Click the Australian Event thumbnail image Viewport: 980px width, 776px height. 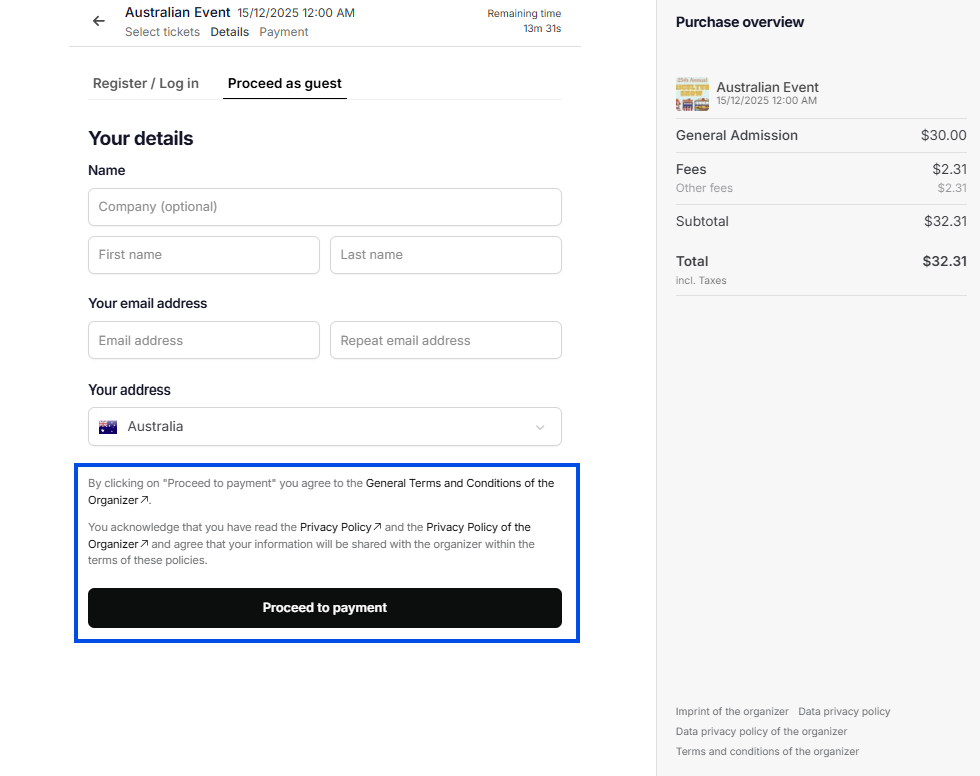(692, 94)
